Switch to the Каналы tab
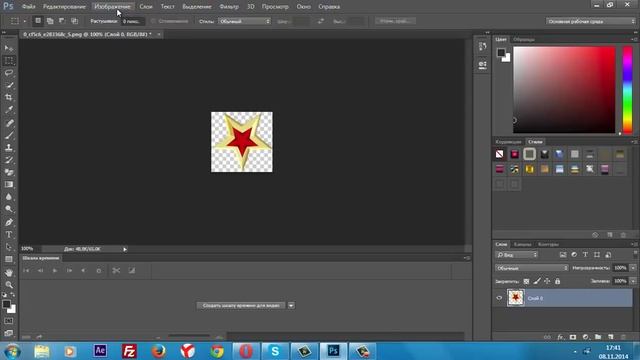This screenshot has width=640, height=360. [x=522, y=244]
